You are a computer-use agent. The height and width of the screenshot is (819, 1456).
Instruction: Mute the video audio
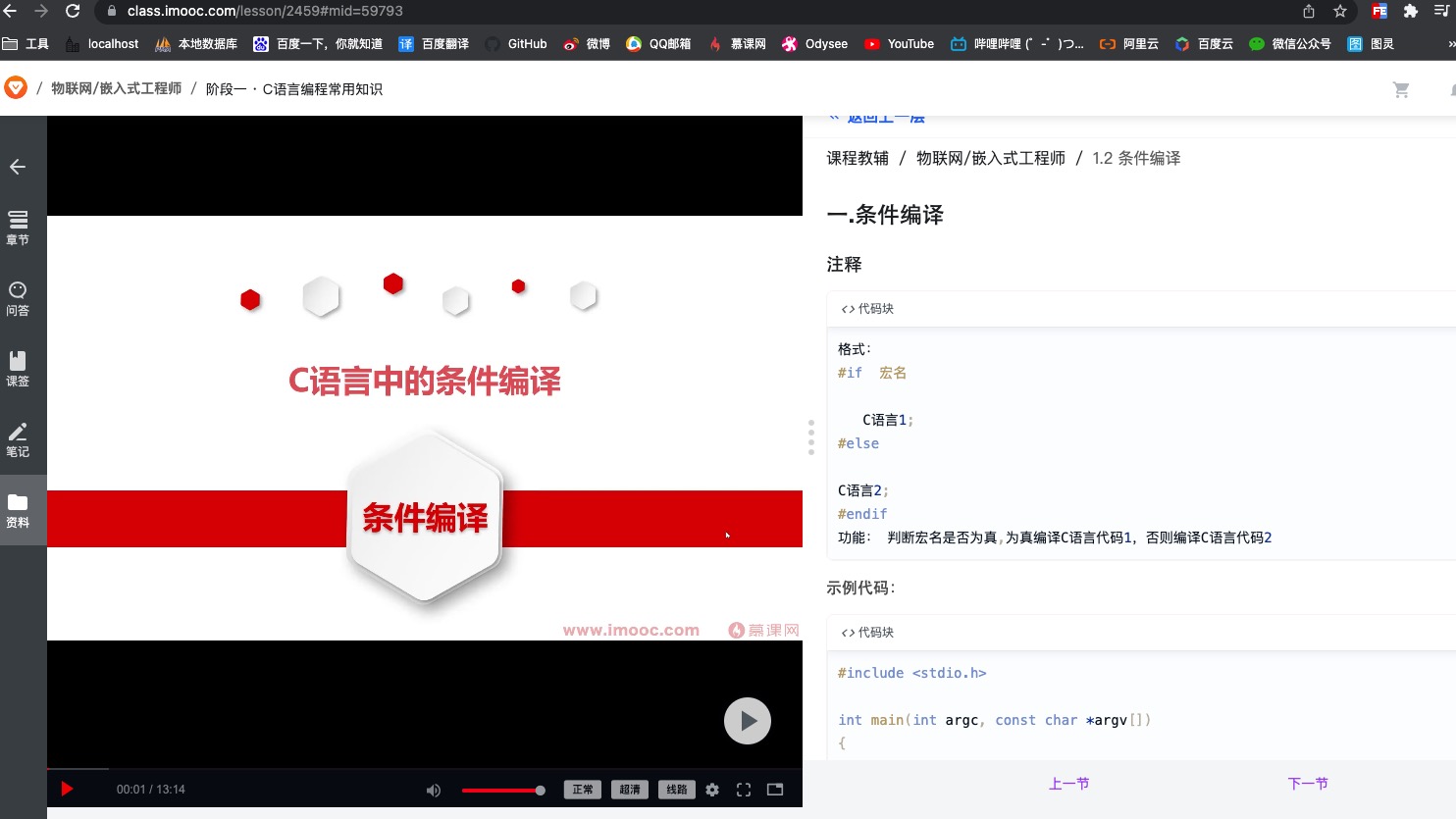click(x=434, y=790)
